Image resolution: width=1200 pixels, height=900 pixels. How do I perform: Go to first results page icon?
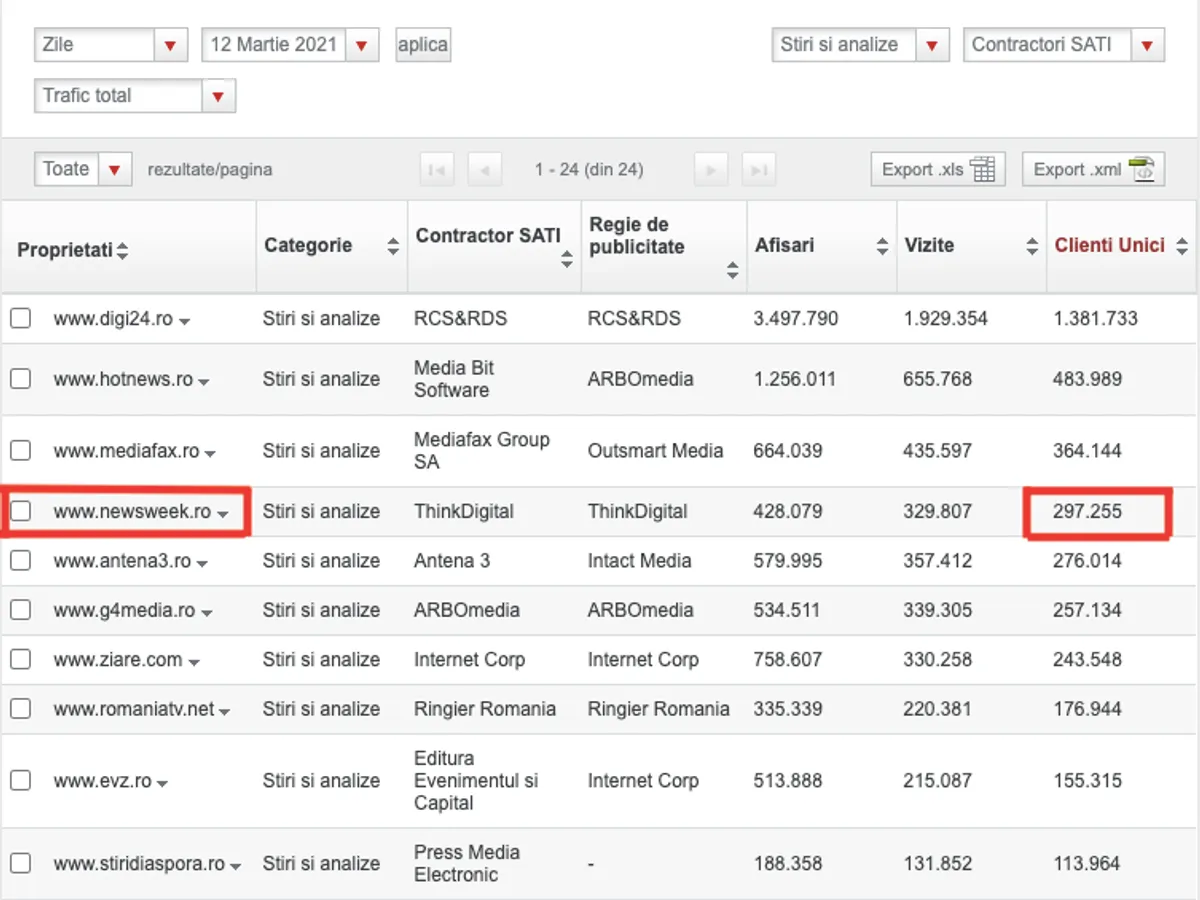(x=436, y=170)
